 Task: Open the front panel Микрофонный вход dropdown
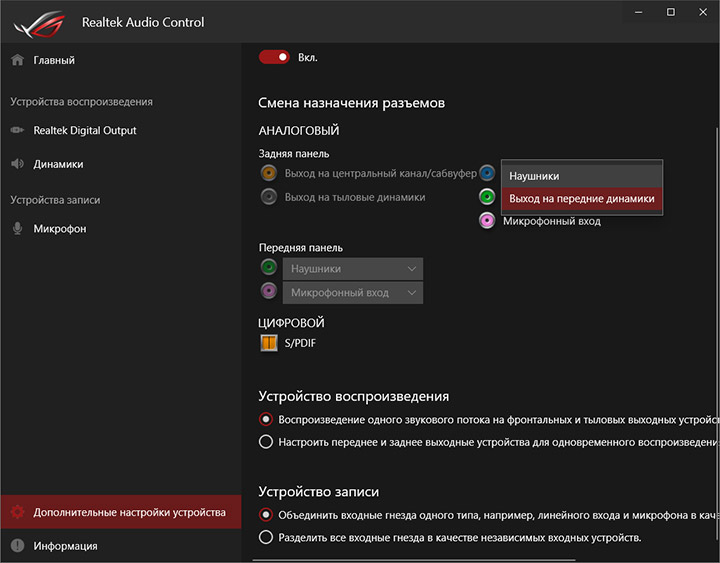pyautogui.click(x=352, y=292)
